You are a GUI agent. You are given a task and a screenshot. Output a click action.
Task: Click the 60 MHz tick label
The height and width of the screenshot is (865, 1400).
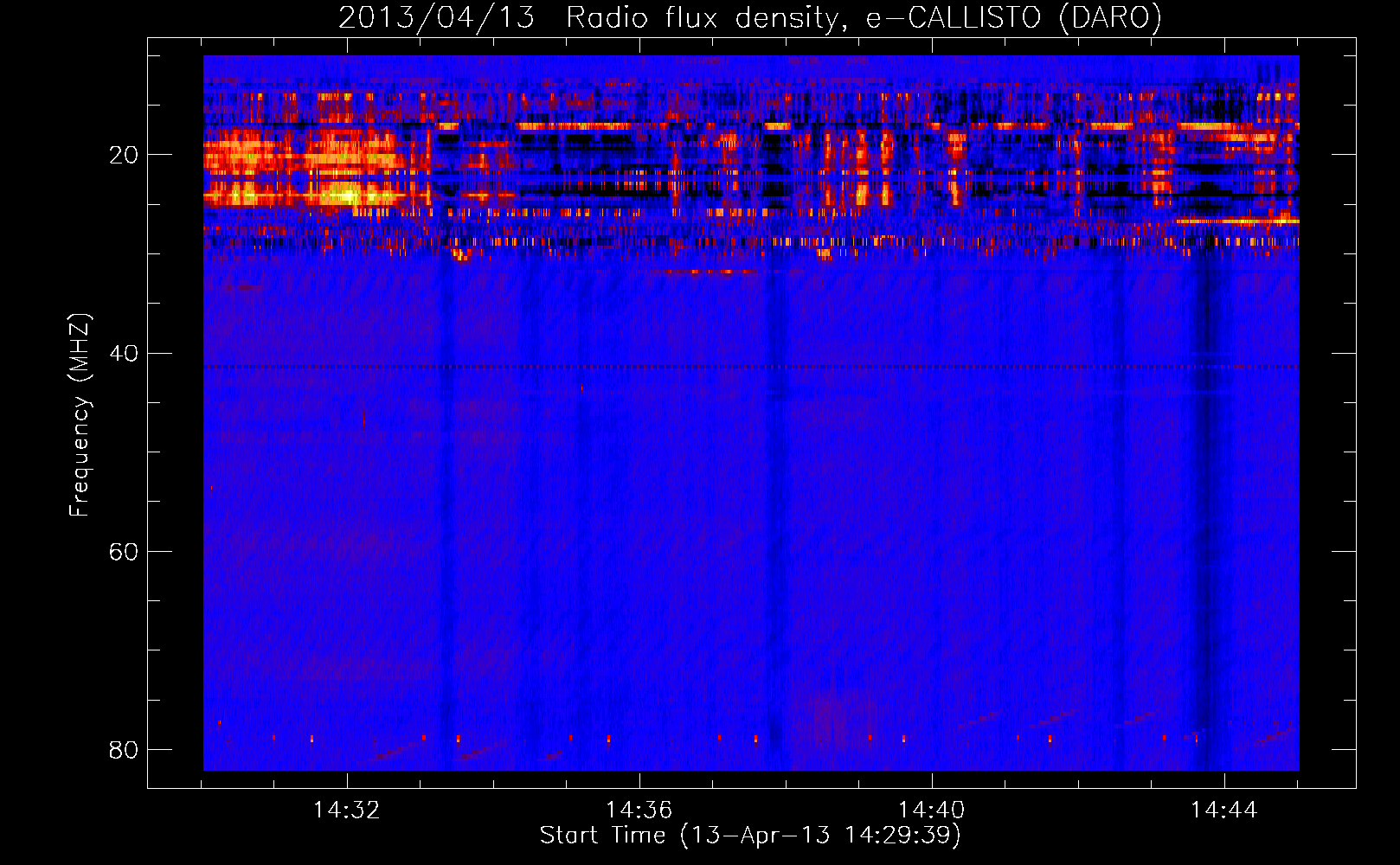pyautogui.click(x=124, y=551)
